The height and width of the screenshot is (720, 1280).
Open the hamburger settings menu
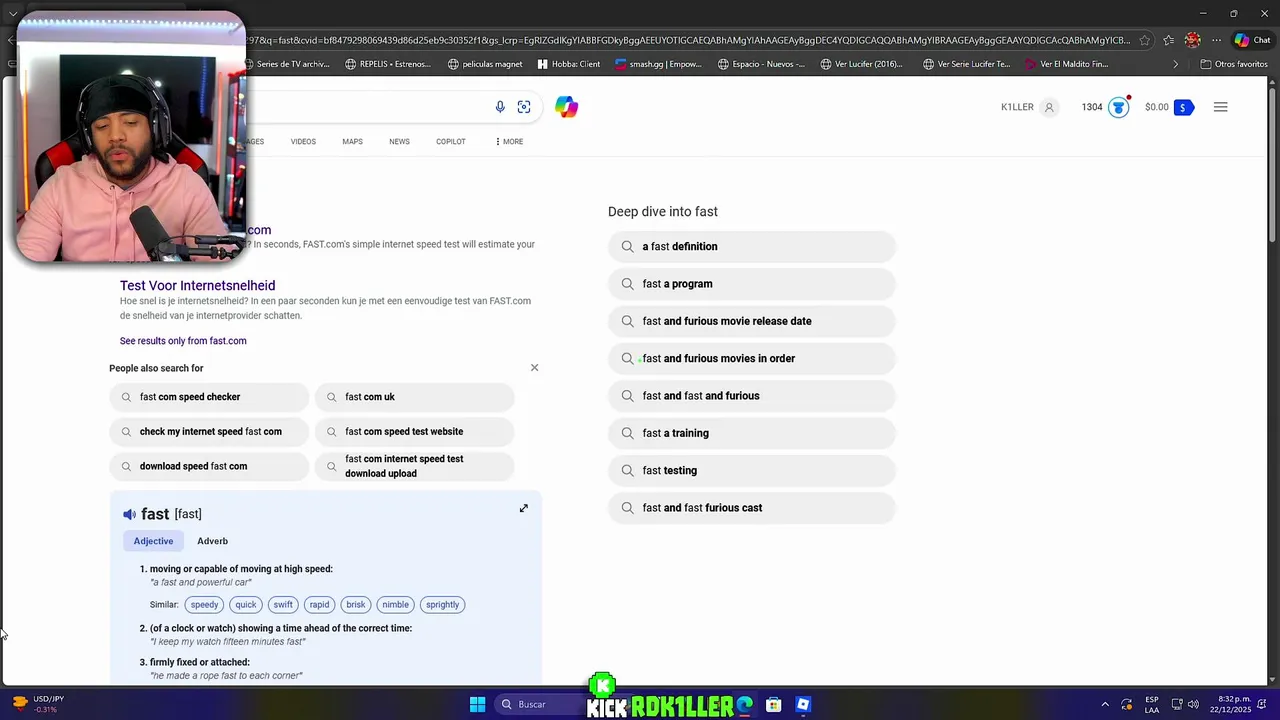(1220, 107)
